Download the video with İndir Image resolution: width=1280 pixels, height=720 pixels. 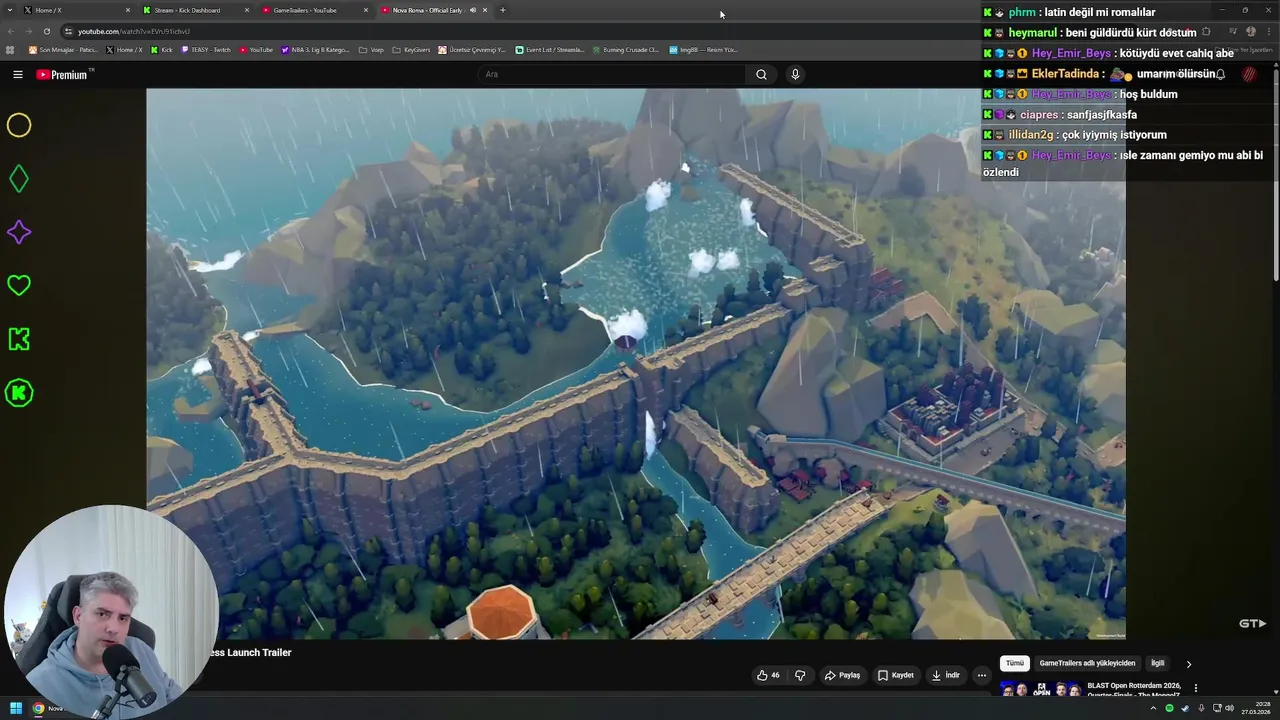pos(945,675)
